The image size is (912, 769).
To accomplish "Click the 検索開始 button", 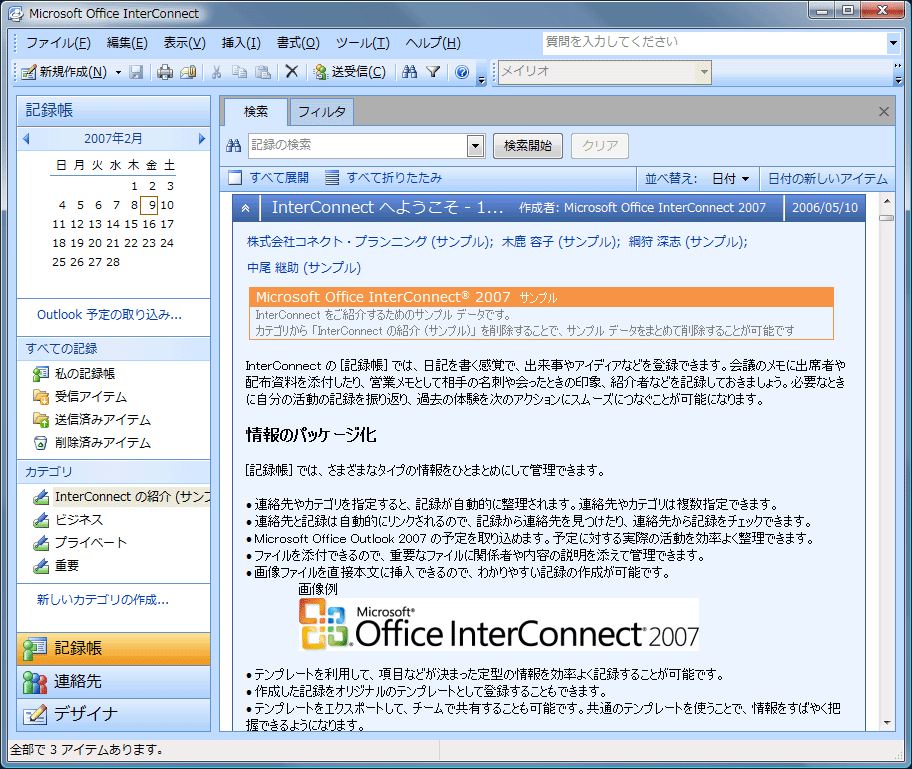I will point(528,145).
